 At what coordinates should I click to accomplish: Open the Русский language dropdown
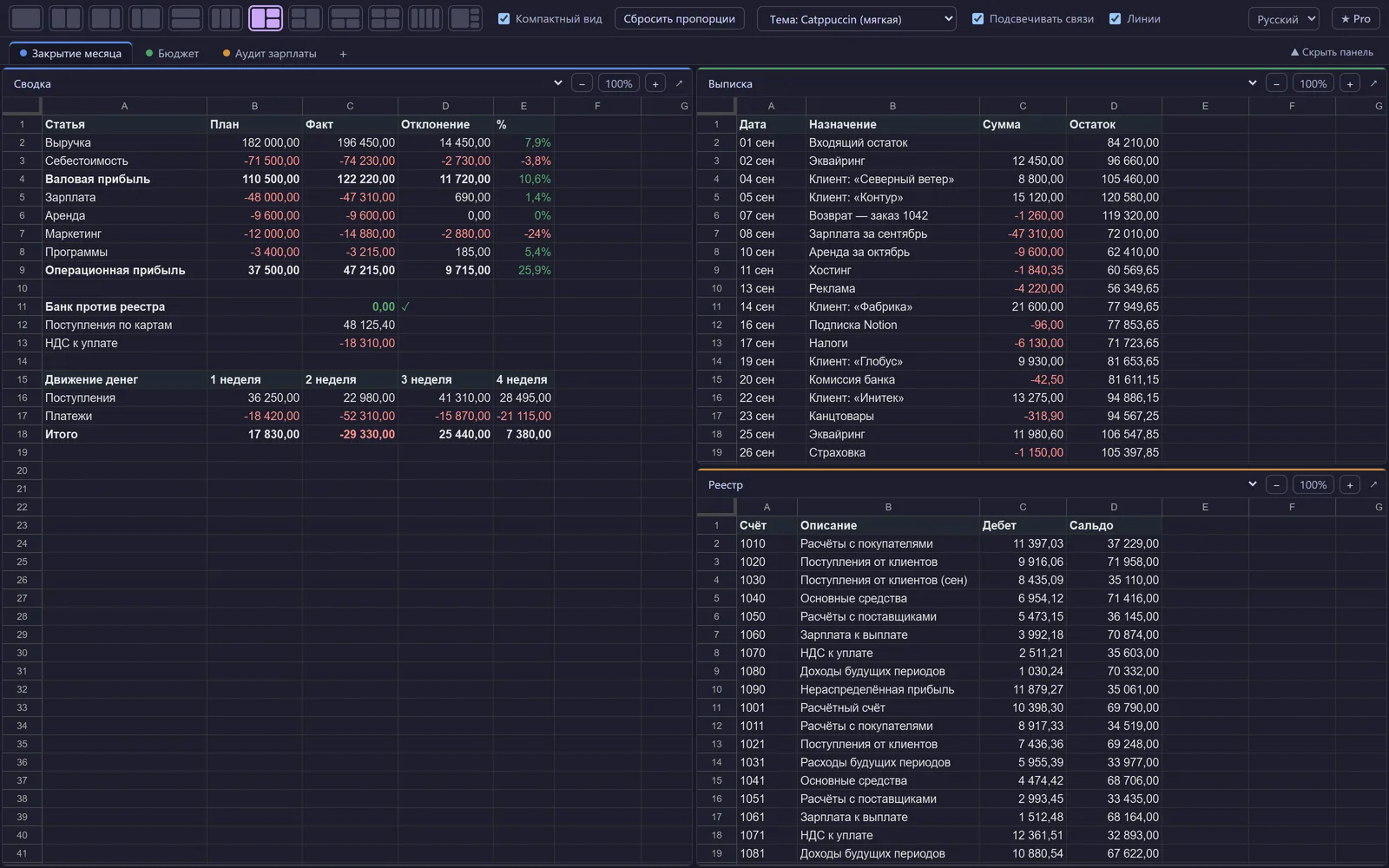pos(1284,19)
